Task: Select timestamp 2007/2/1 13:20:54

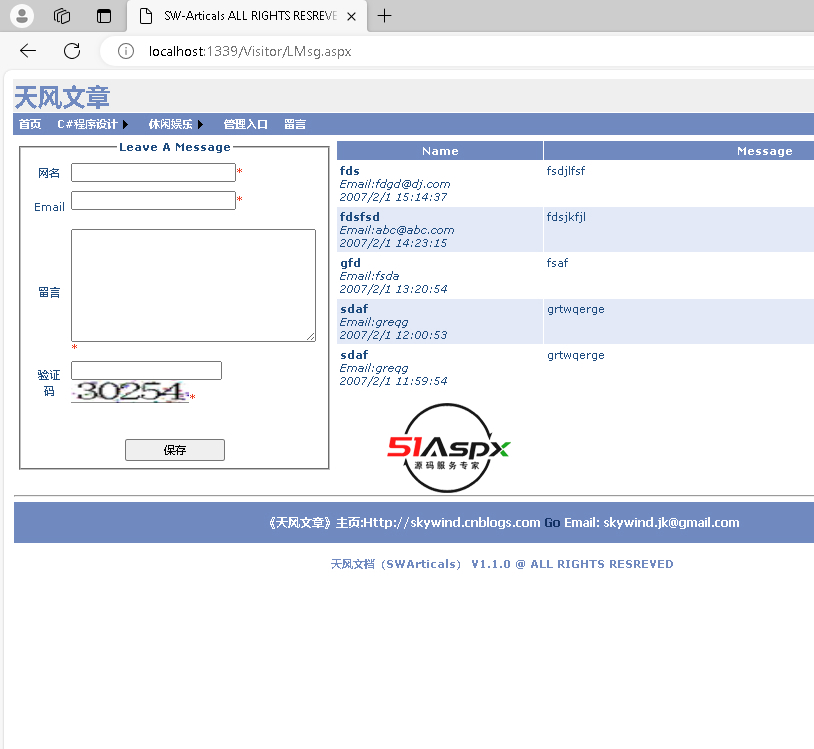Action: 393,289
